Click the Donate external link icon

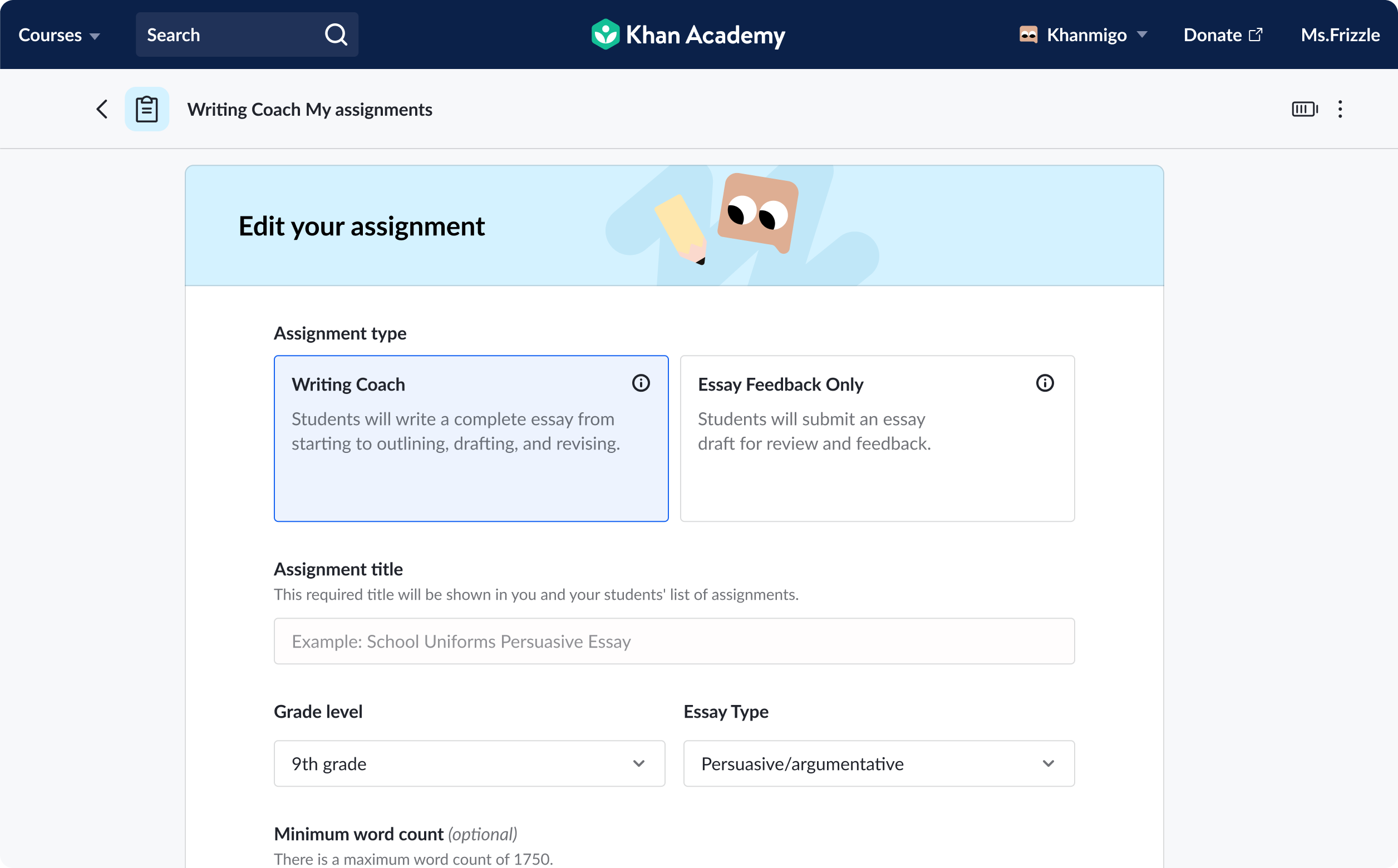tap(1256, 34)
